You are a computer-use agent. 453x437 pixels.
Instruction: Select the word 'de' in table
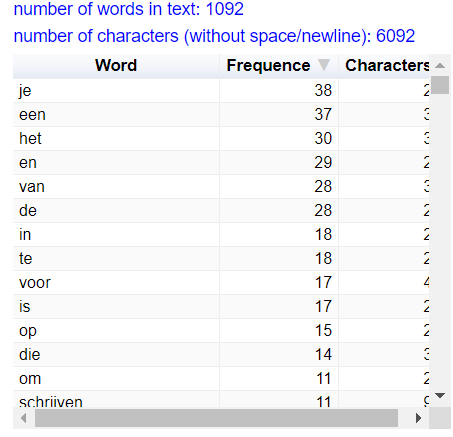click(x=28, y=211)
